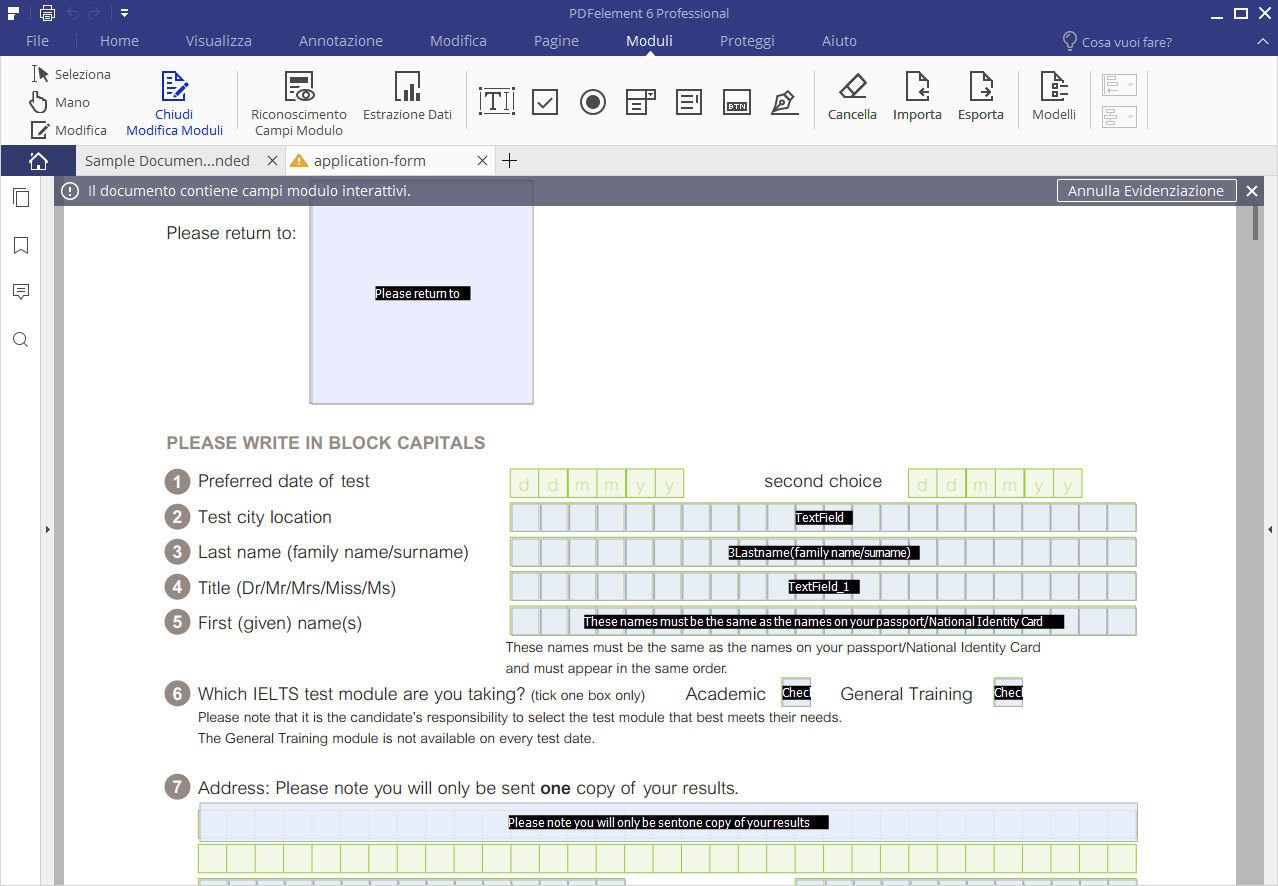Click Esporta form data
The height and width of the screenshot is (886, 1278).
tap(981, 96)
